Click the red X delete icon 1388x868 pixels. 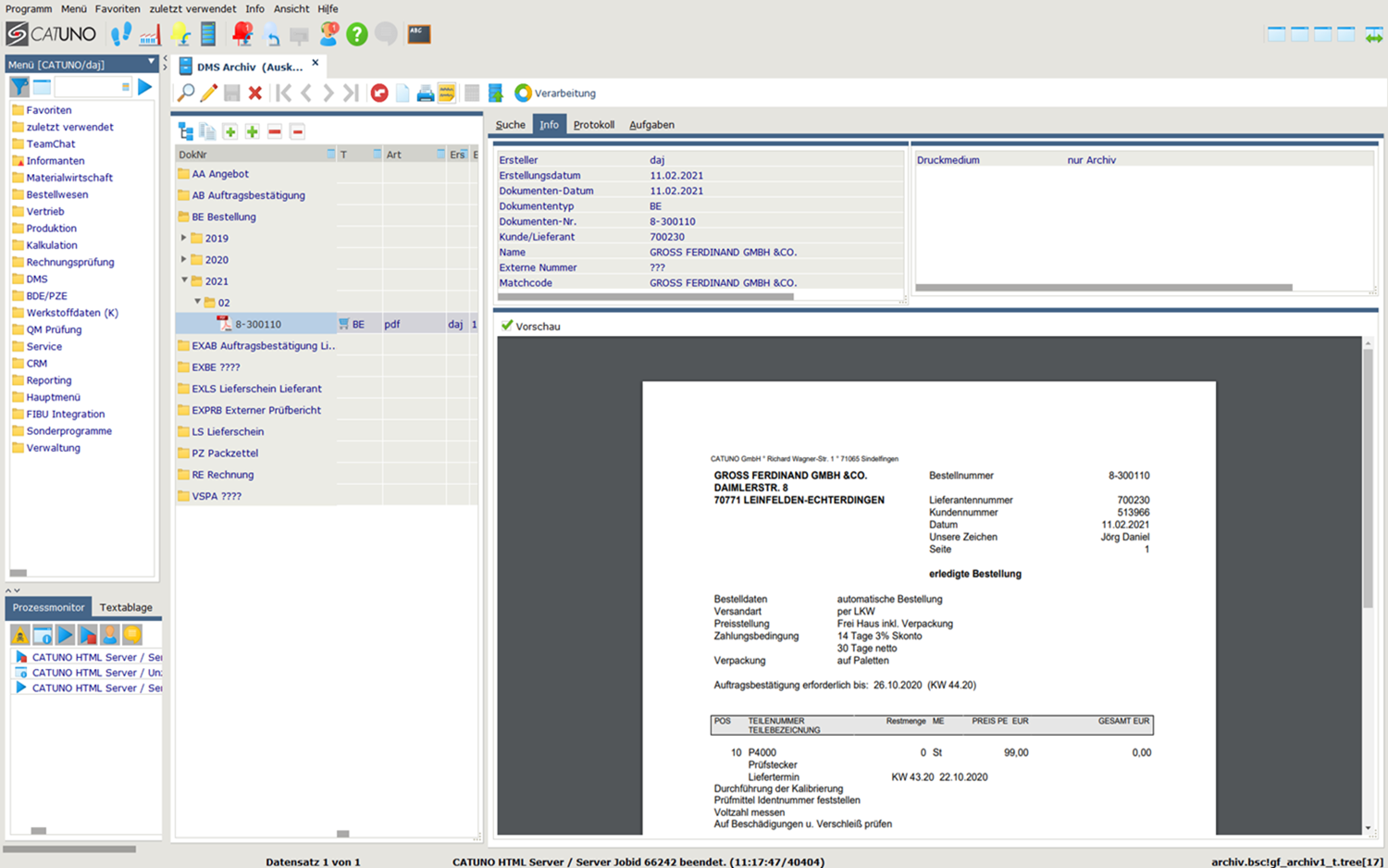(x=255, y=93)
